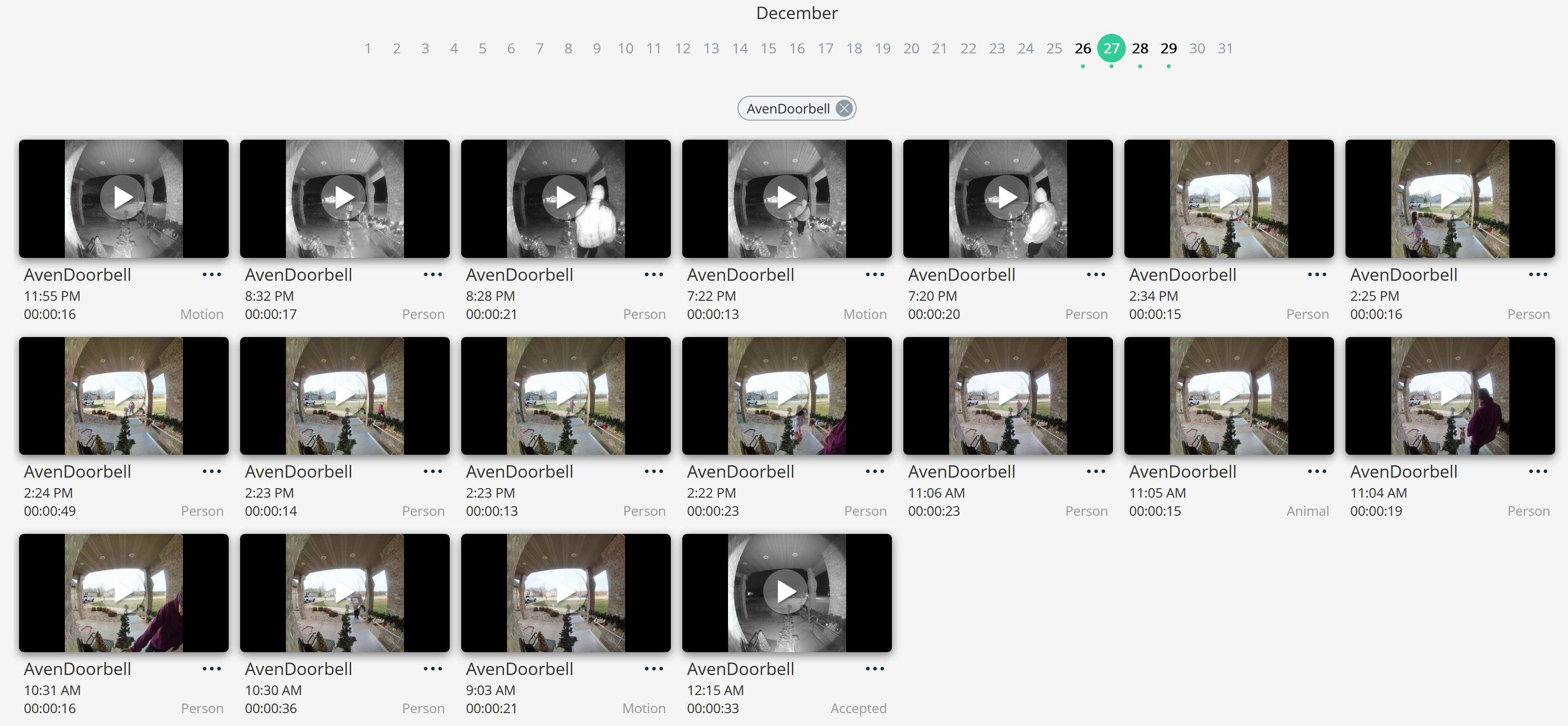
Task: Open the 11:04 AM person video thumbnail
Action: pos(1450,395)
